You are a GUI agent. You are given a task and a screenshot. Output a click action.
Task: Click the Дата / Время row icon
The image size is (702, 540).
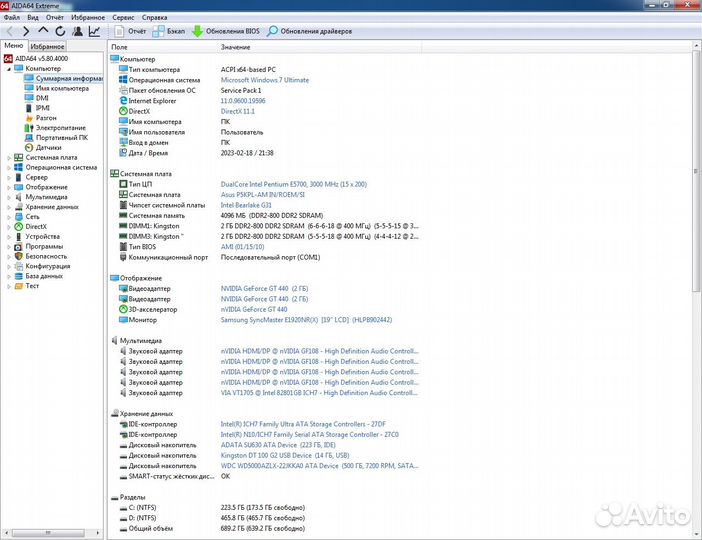(123, 153)
